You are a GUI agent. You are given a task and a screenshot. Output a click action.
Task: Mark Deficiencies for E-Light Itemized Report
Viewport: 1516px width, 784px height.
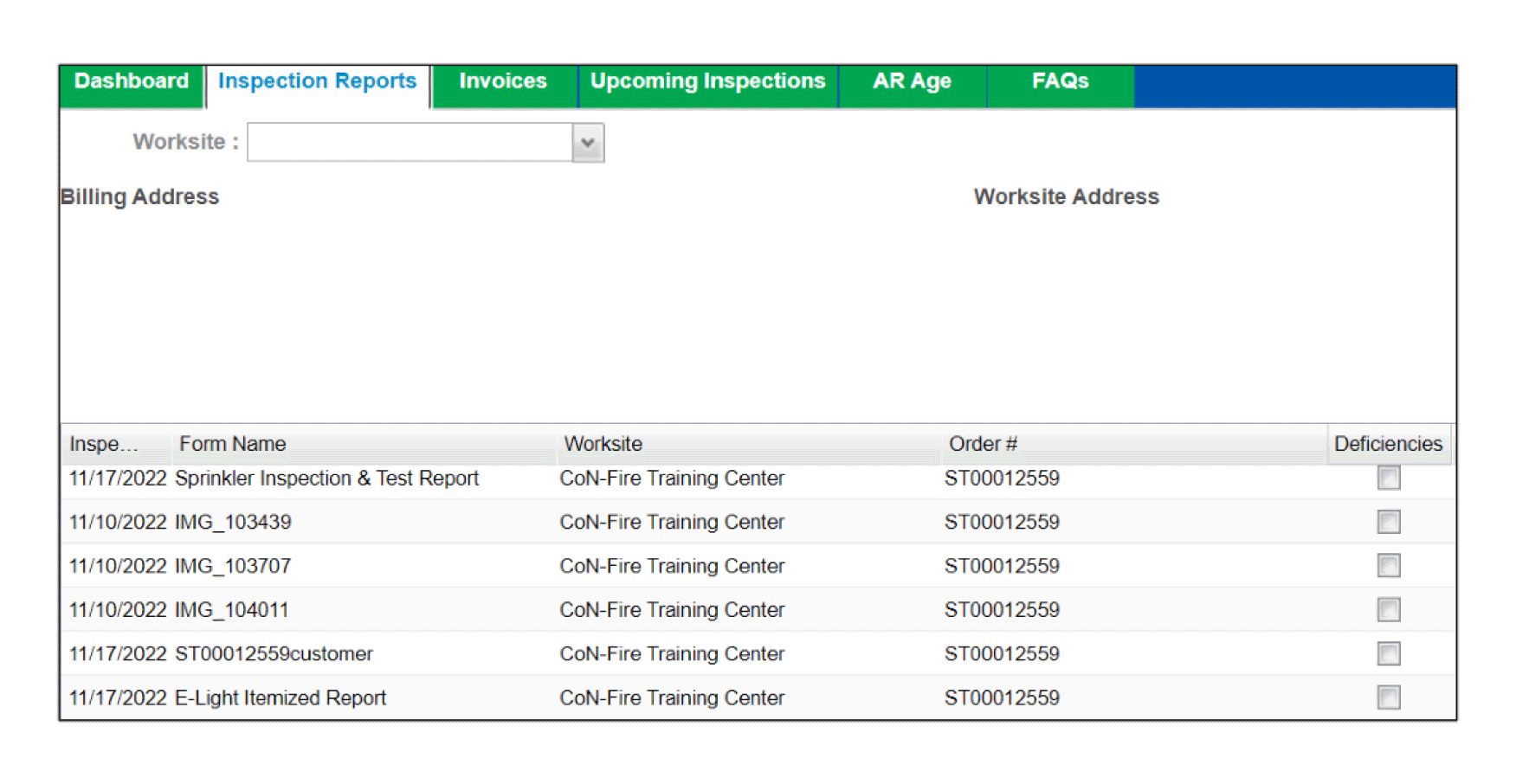tap(1388, 697)
